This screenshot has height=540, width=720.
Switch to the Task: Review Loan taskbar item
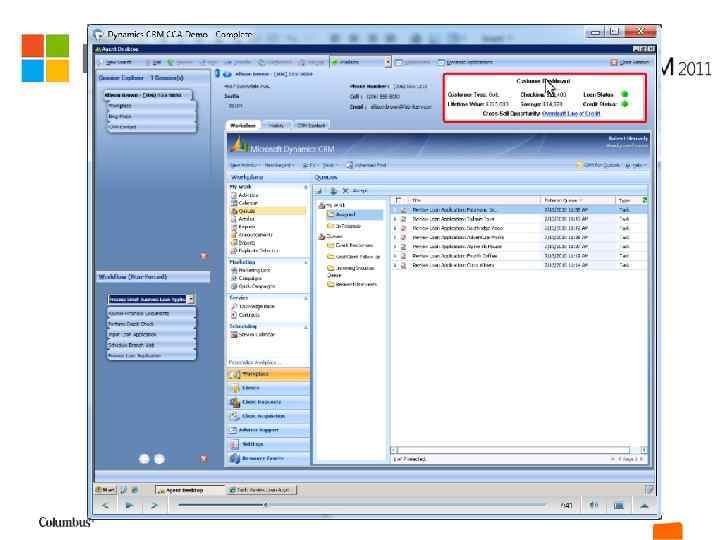(262, 490)
